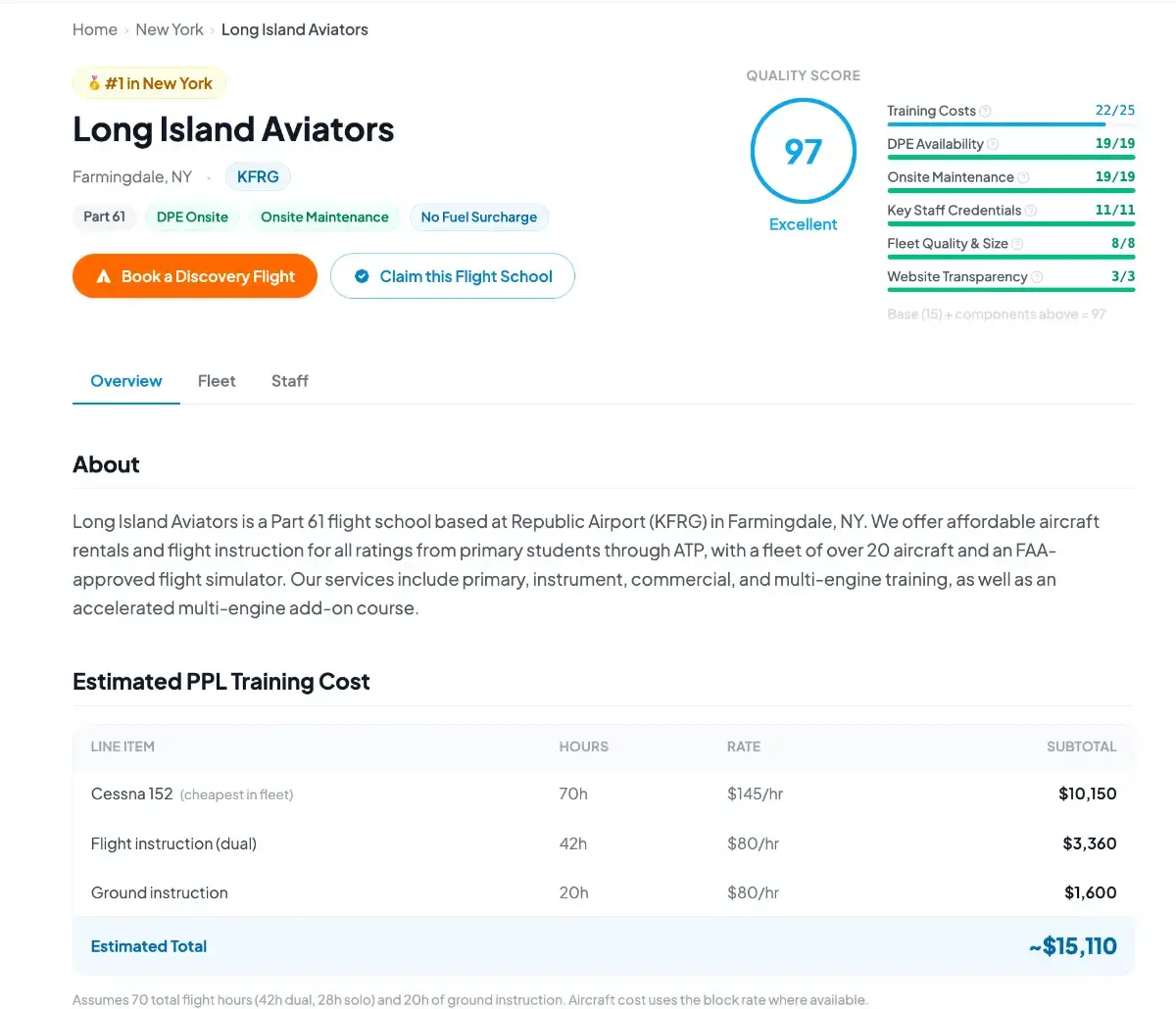Click the Key Staff Credentials info icon

[x=1031, y=212]
